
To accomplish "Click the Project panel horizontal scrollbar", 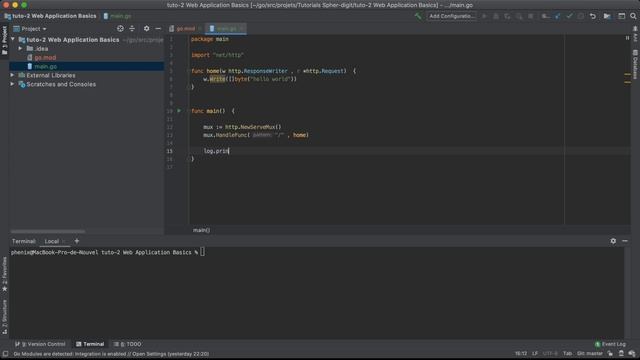I will [48, 231].
